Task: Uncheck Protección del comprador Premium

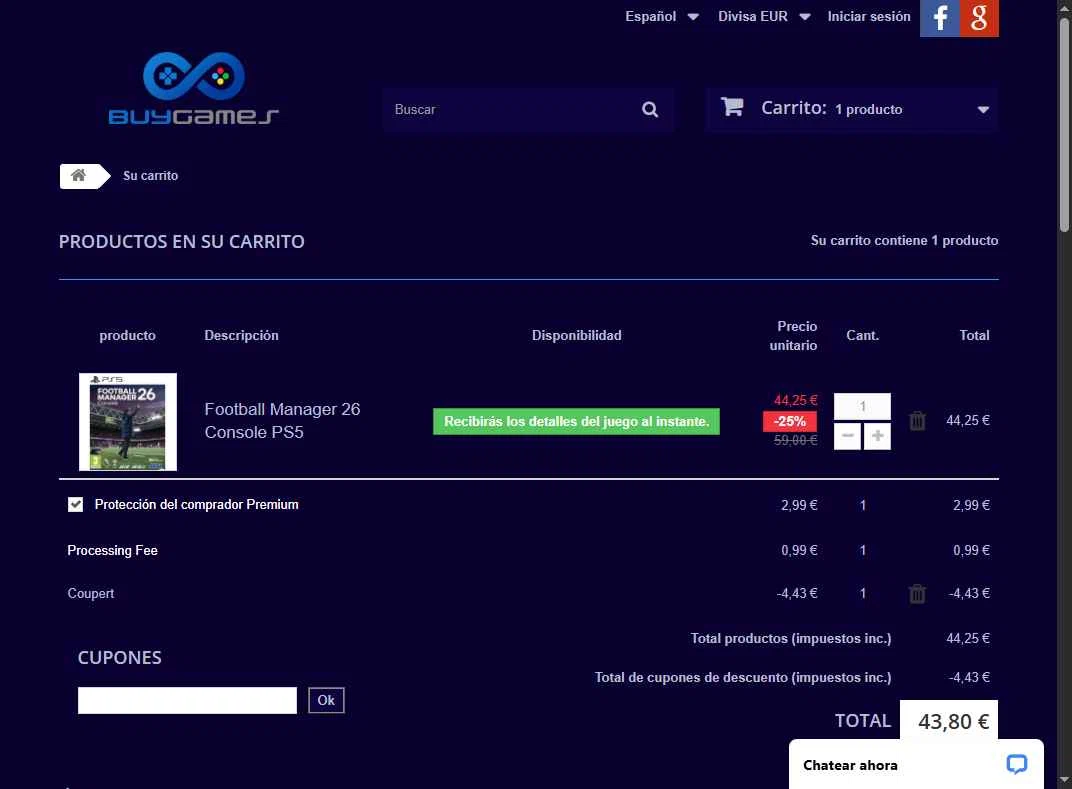Action: (x=75, y=505)
